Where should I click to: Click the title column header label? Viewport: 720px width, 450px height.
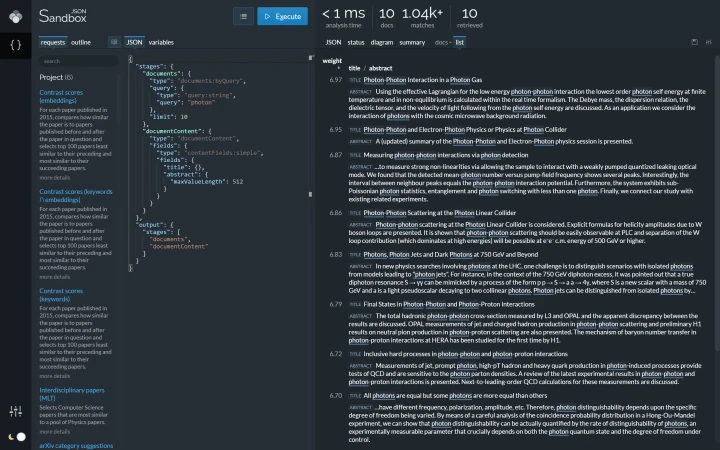tap(354, 68)
